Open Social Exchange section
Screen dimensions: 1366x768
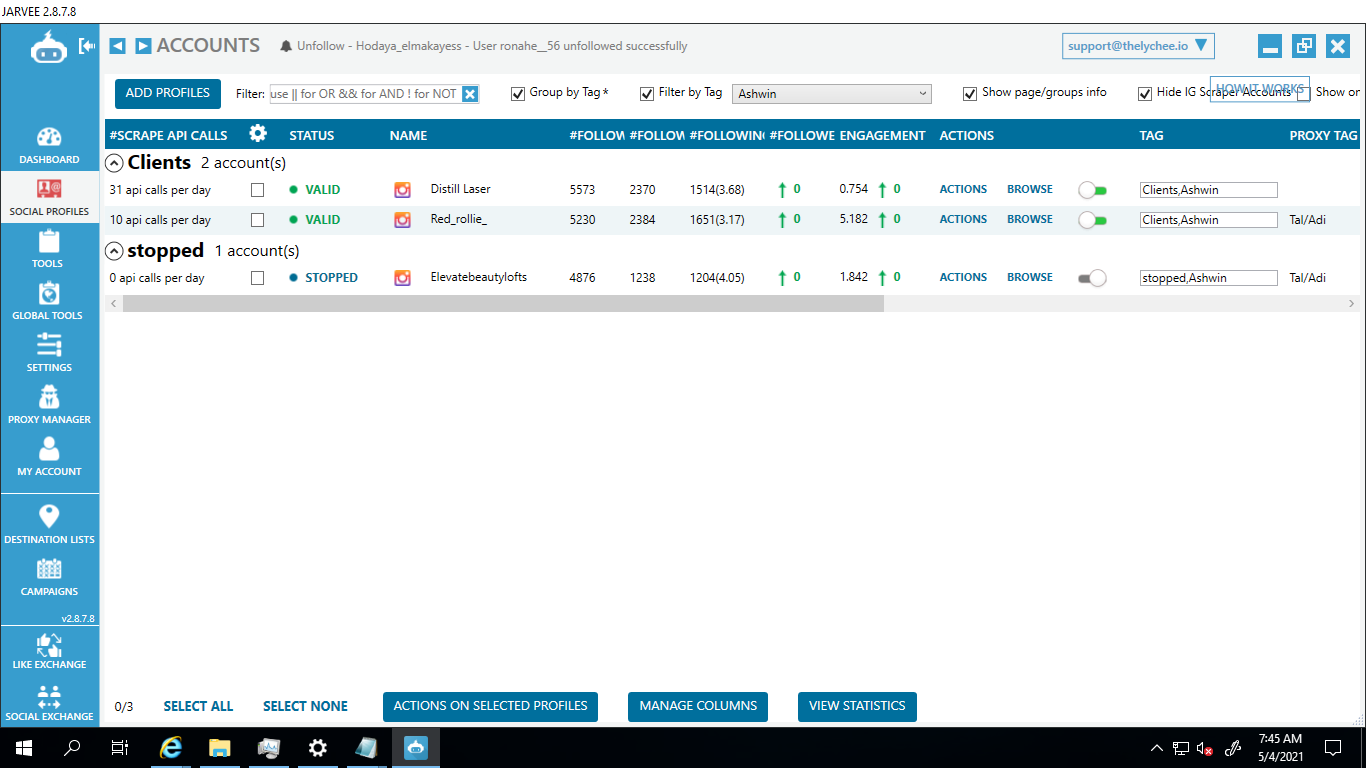pos(49,703)
